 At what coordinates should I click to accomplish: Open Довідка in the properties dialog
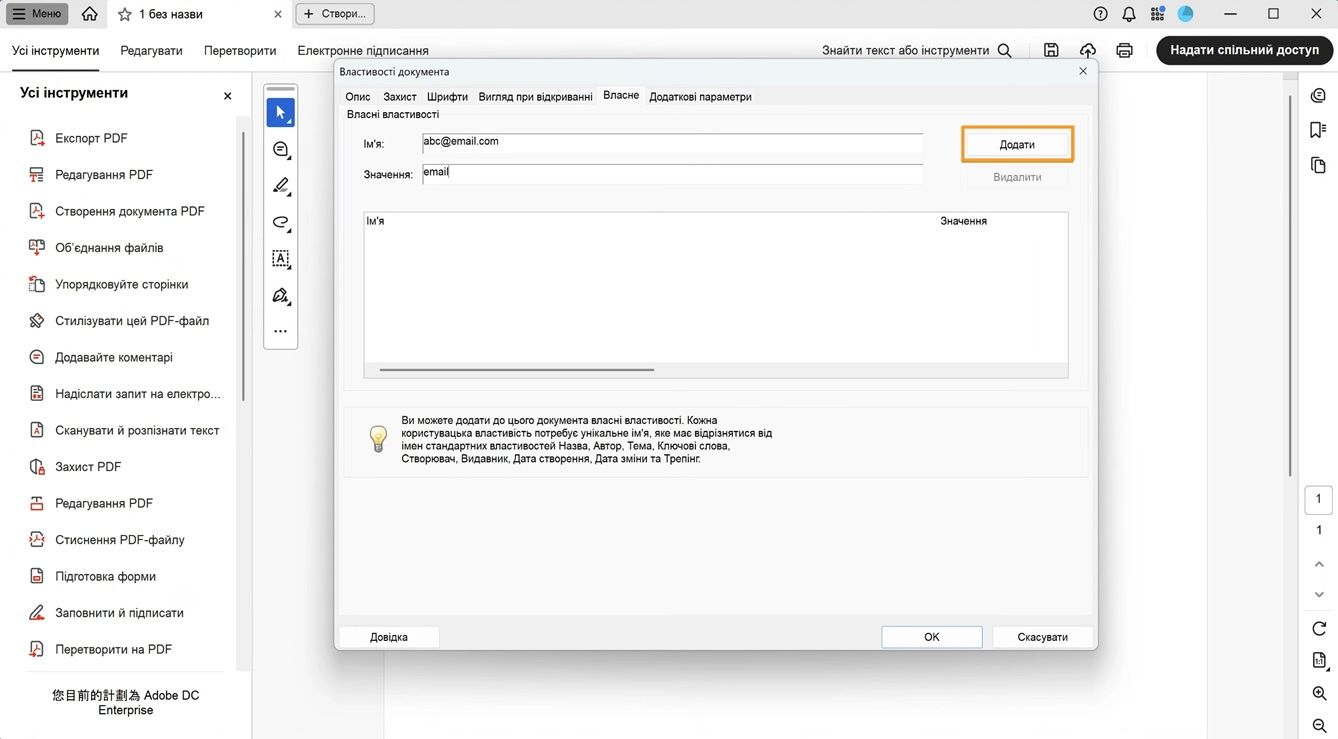389,637
